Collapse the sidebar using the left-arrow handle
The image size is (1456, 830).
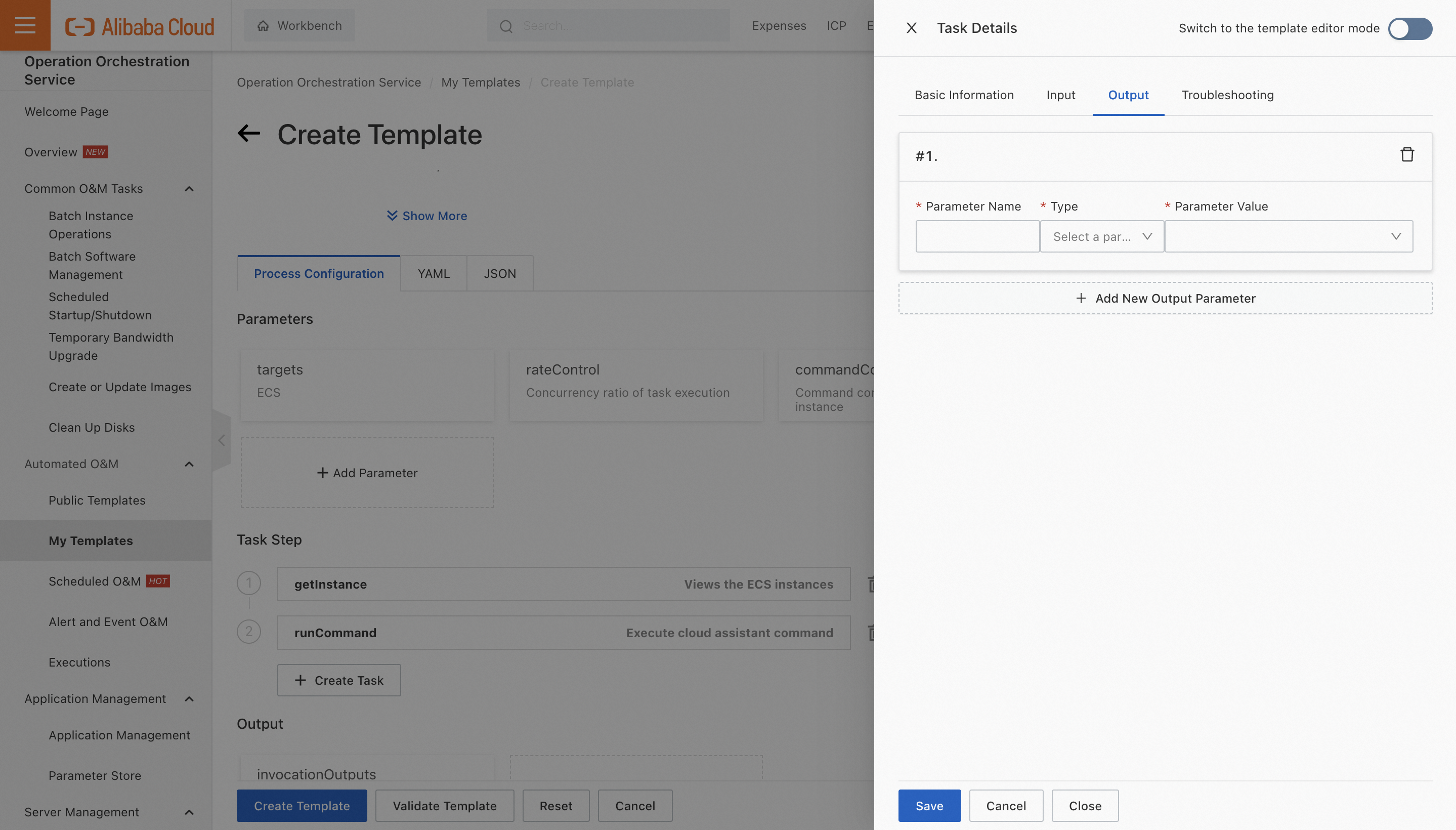click(221, 440)
